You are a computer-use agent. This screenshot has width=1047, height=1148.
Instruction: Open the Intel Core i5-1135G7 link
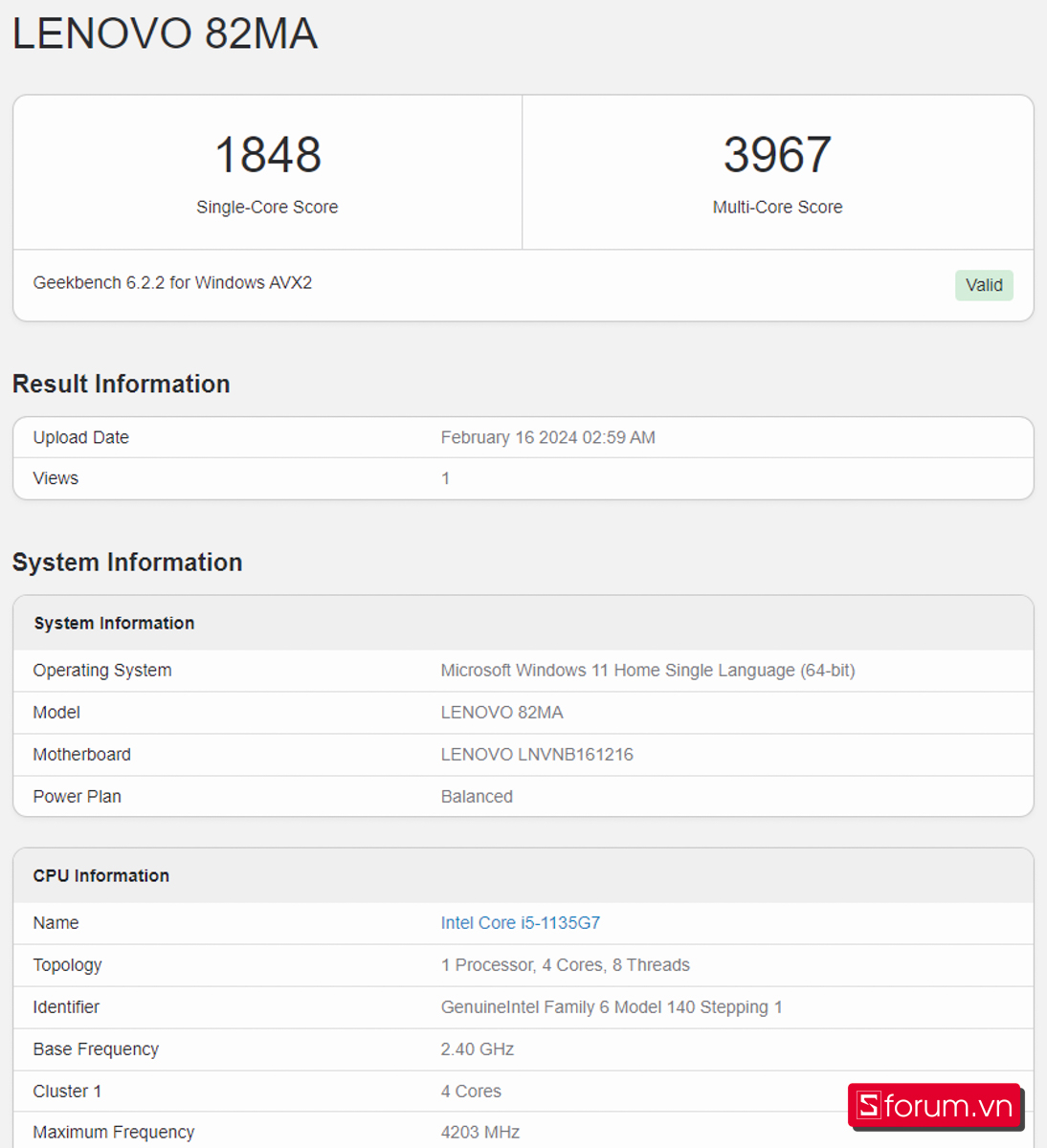click(520, 923)
